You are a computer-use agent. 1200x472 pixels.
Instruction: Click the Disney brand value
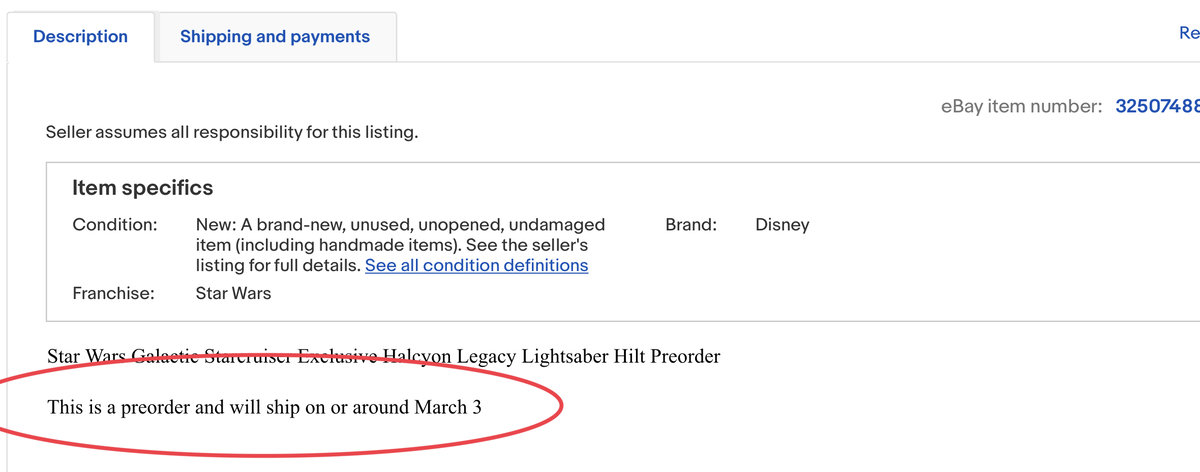pyautogui.click(x=782, y=225)
